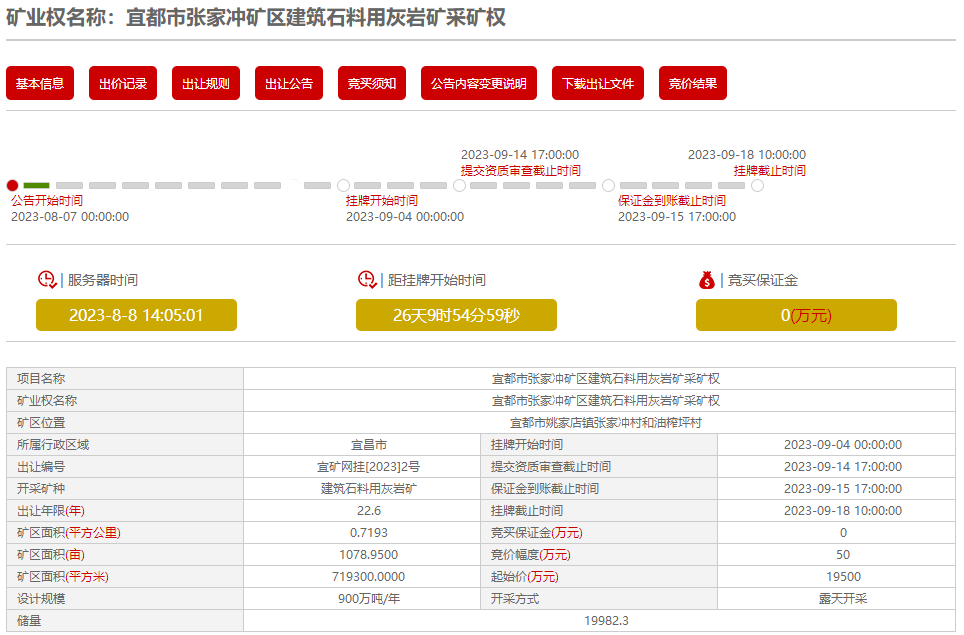View the 出让规则 tab
964x635 pixels.
click(x=206, y=83)
